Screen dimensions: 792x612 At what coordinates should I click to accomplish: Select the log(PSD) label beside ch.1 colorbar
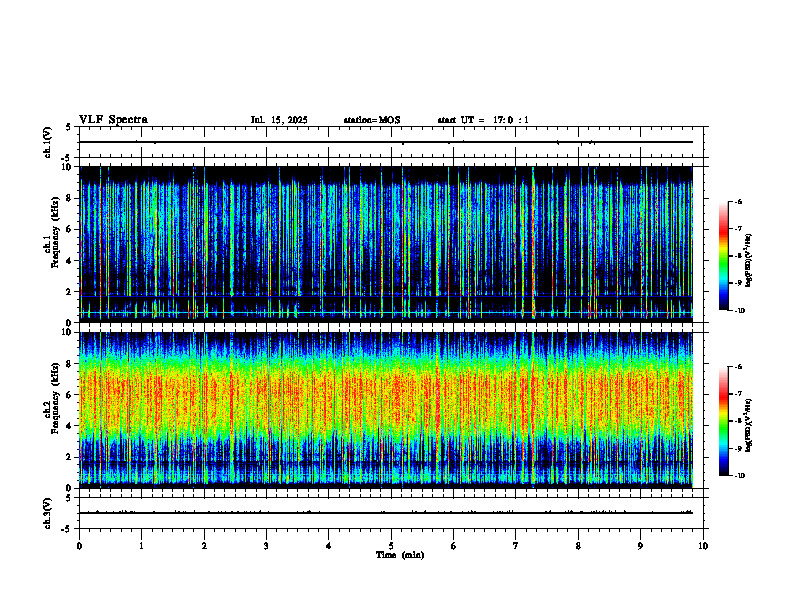click(x=749, y=260)
